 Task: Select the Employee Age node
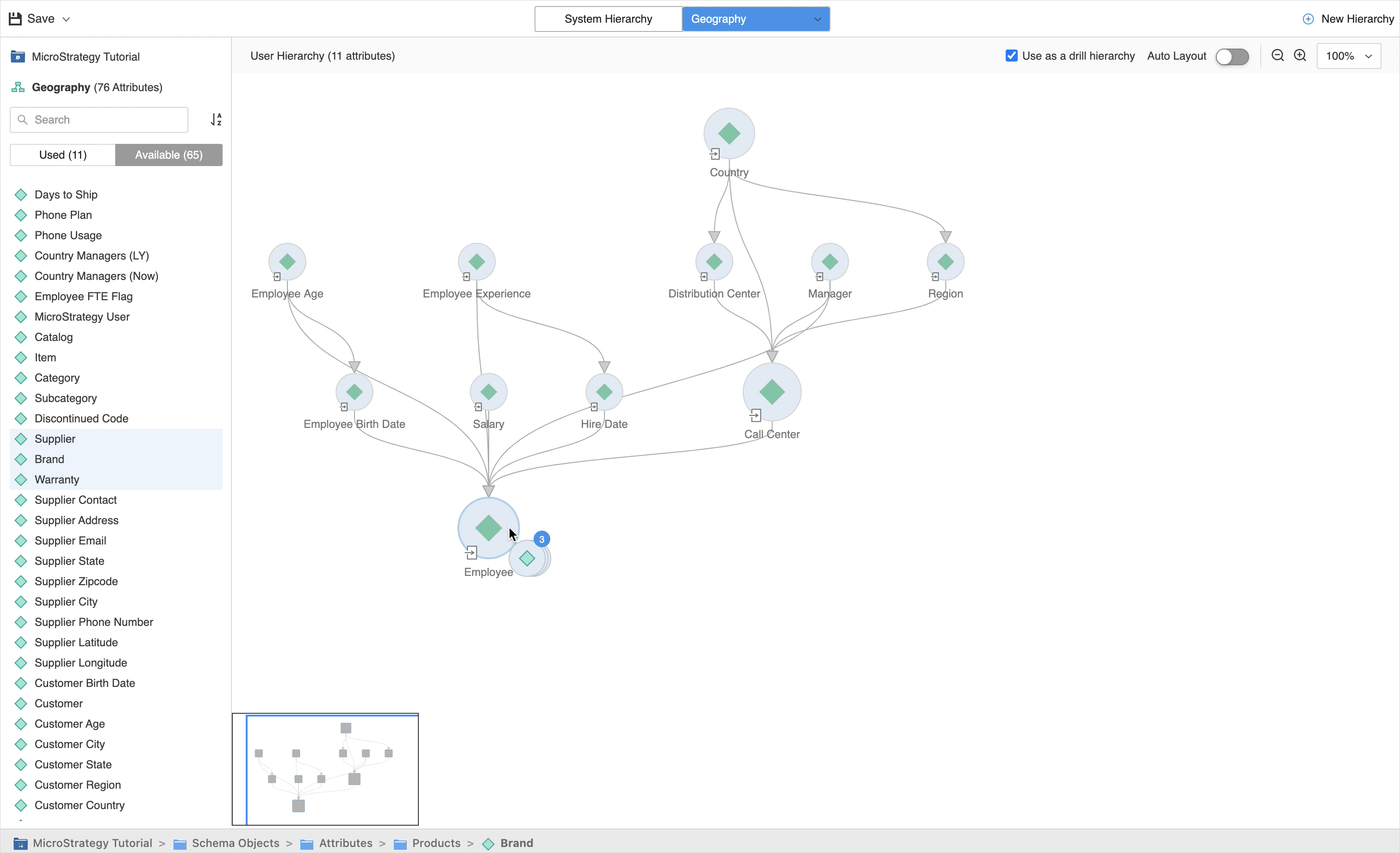tap(287, 262)
